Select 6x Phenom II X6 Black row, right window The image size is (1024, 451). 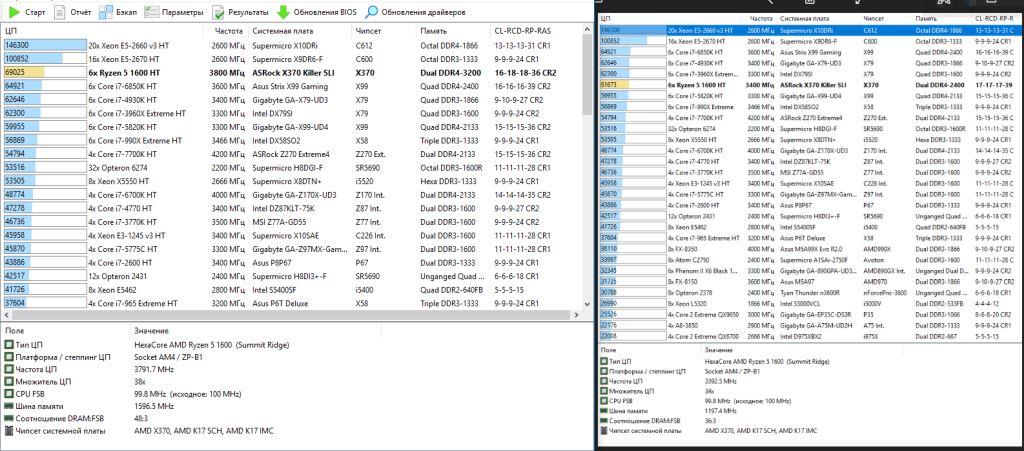pos(811,270)
